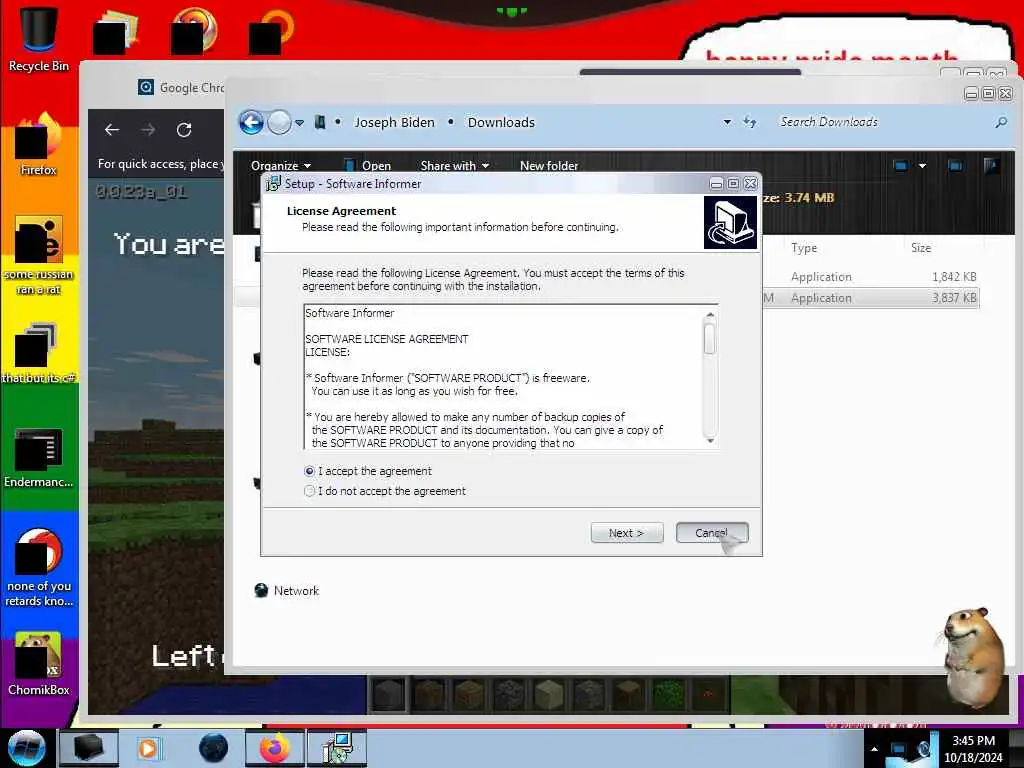The image size is (1024, 768).
Task: Reload the page in Chrome
Action: [184, 130]
